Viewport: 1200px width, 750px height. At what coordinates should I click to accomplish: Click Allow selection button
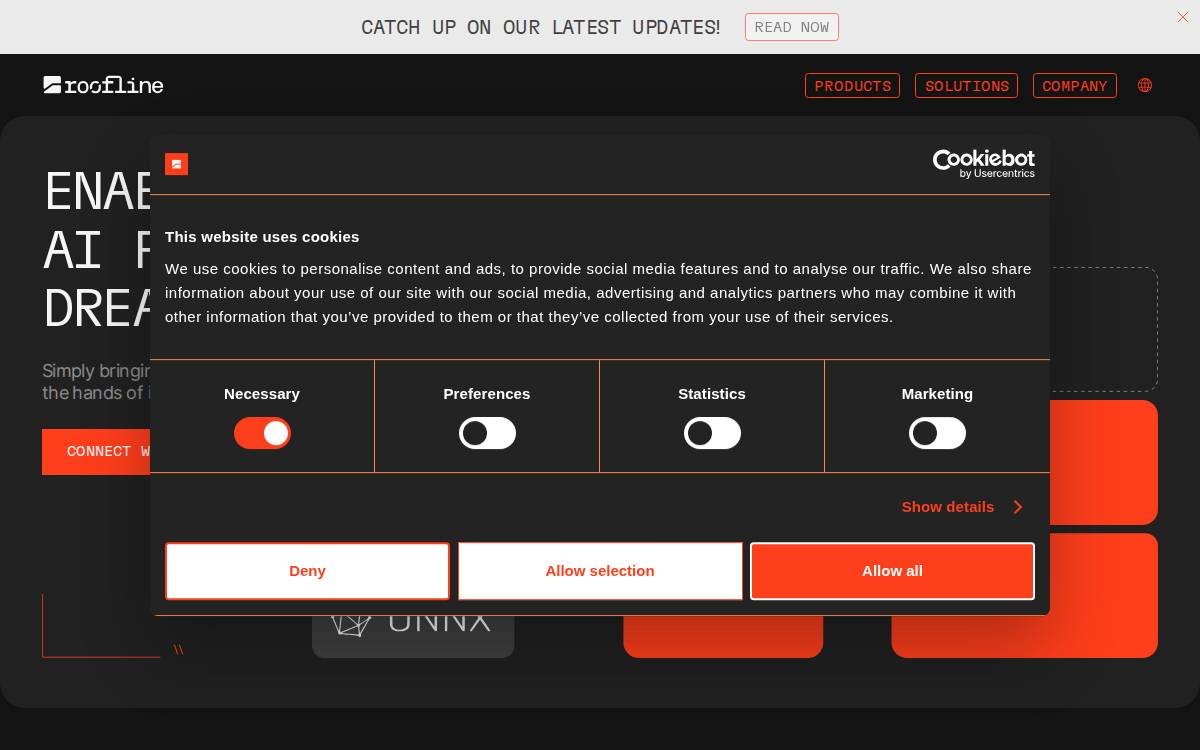click(600, 571)
